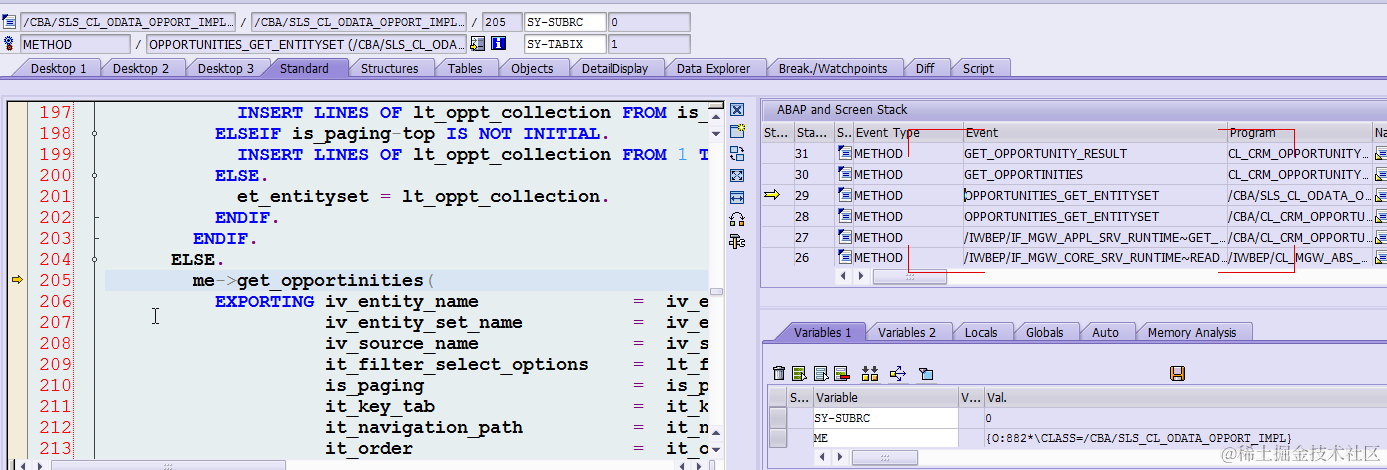Open the Break./Watchpoints tab
Image resolution: width=1387 pixels, height=470 pixels.
click(x=833, y=68)
